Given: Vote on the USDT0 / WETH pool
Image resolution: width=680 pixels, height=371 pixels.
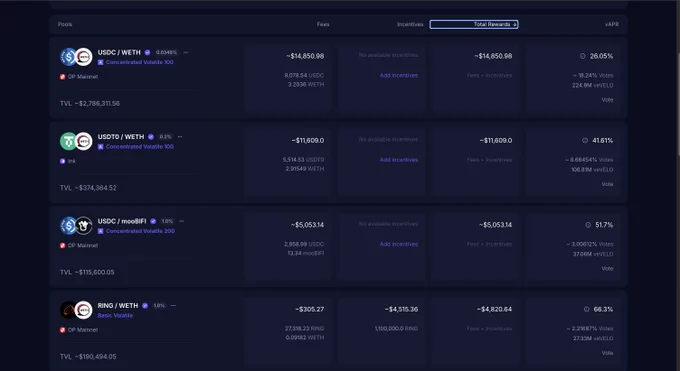Looking at the screenshot, I should tap(607, 184).
